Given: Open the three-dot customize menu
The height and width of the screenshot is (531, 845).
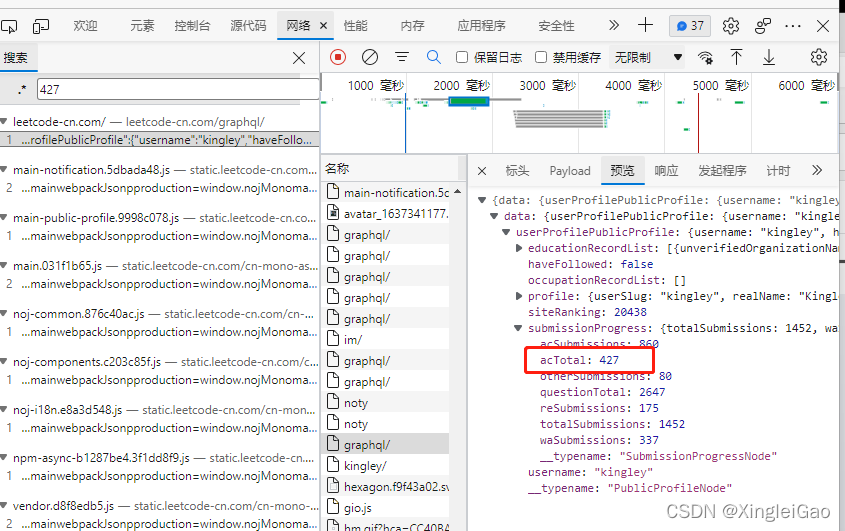Looking at the screenshot, I should click(x=793, y=26).
